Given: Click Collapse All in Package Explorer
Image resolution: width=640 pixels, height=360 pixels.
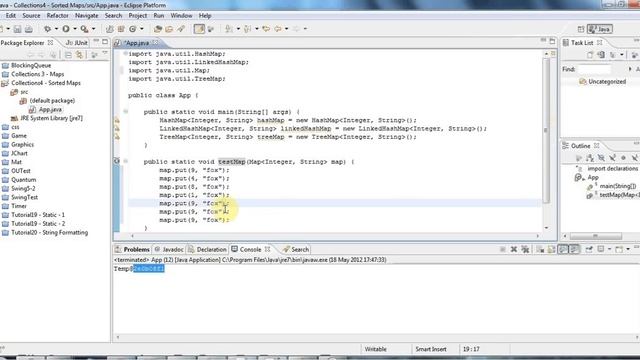Looking at the screenshot, I should tap(69, 55).
